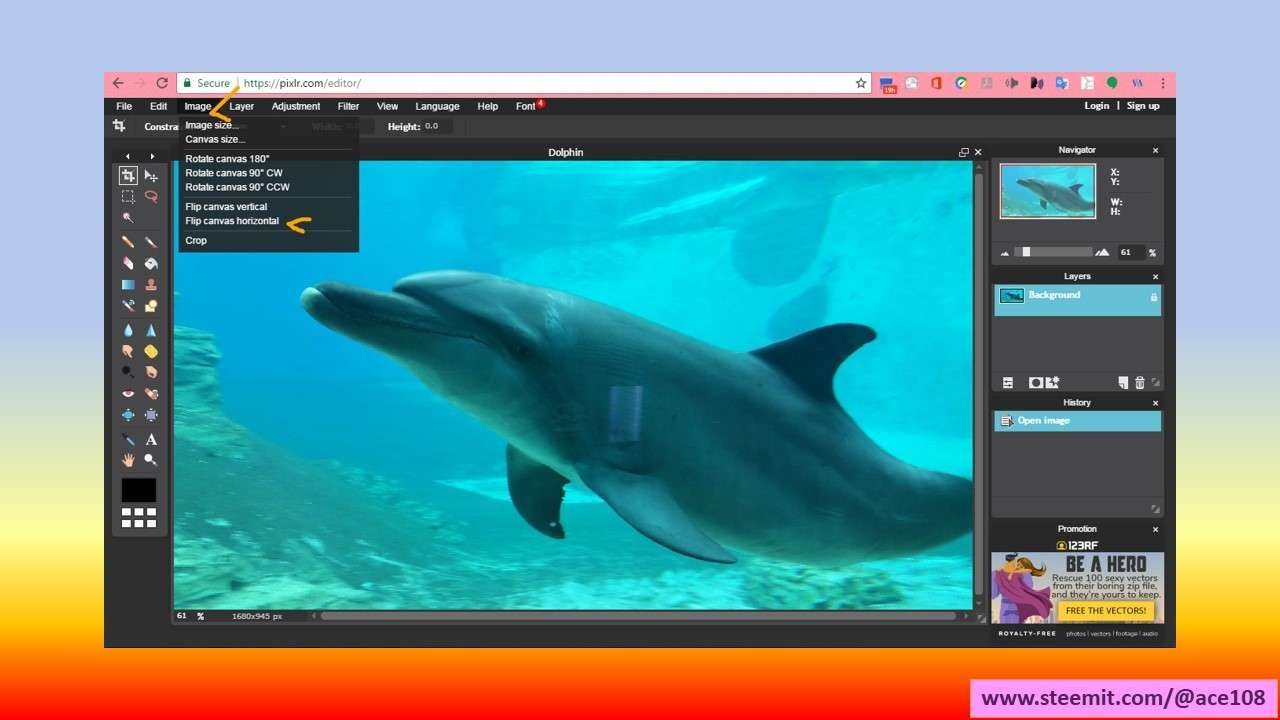Select the Crop tool
The image size is (1280, 720).
coord(128,176)
